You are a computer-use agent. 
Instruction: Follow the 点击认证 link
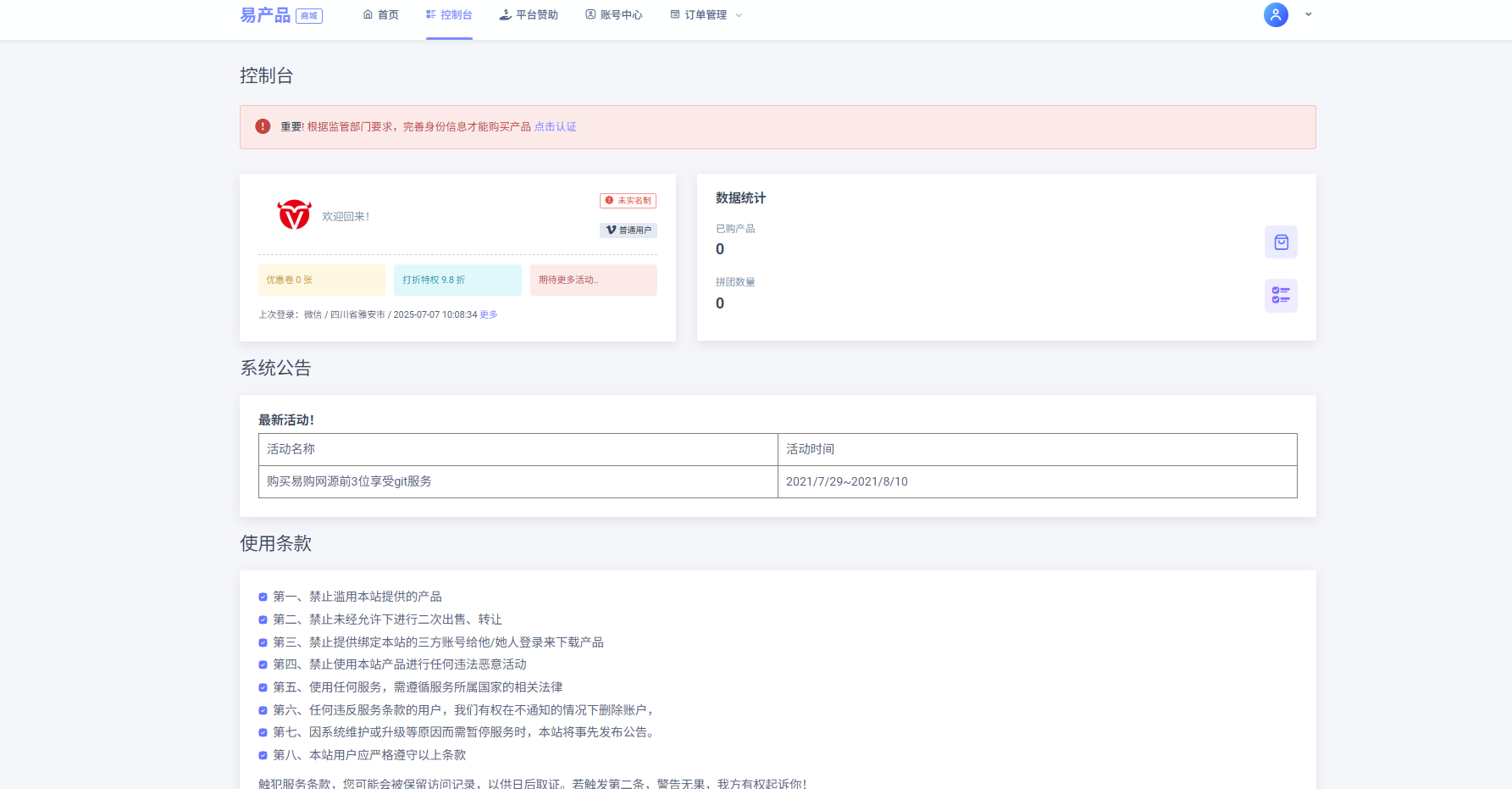[x=555, y=127]
